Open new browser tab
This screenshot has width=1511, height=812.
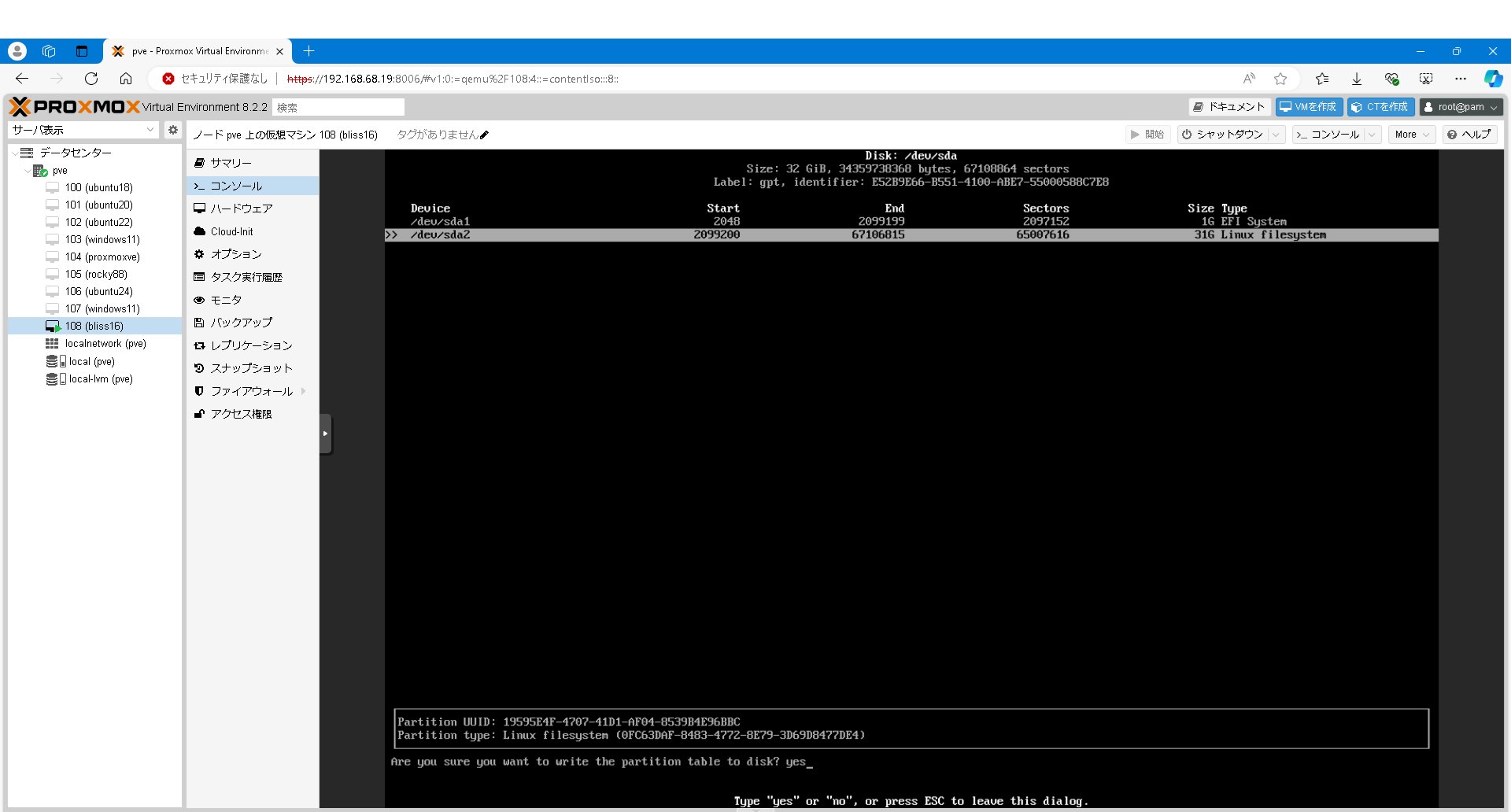coord(309,51)
